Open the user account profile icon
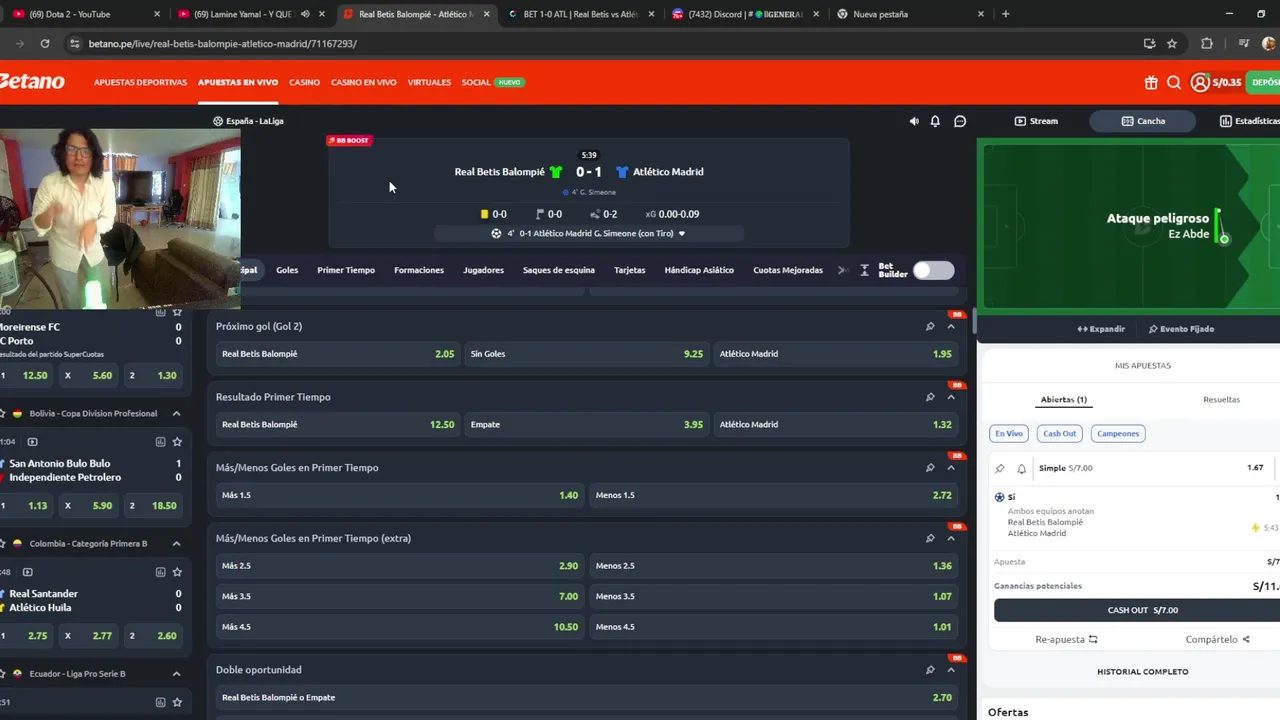The height and width of the screenshot is (720, 1280). pyautogui.click(x=1200, y=83)
